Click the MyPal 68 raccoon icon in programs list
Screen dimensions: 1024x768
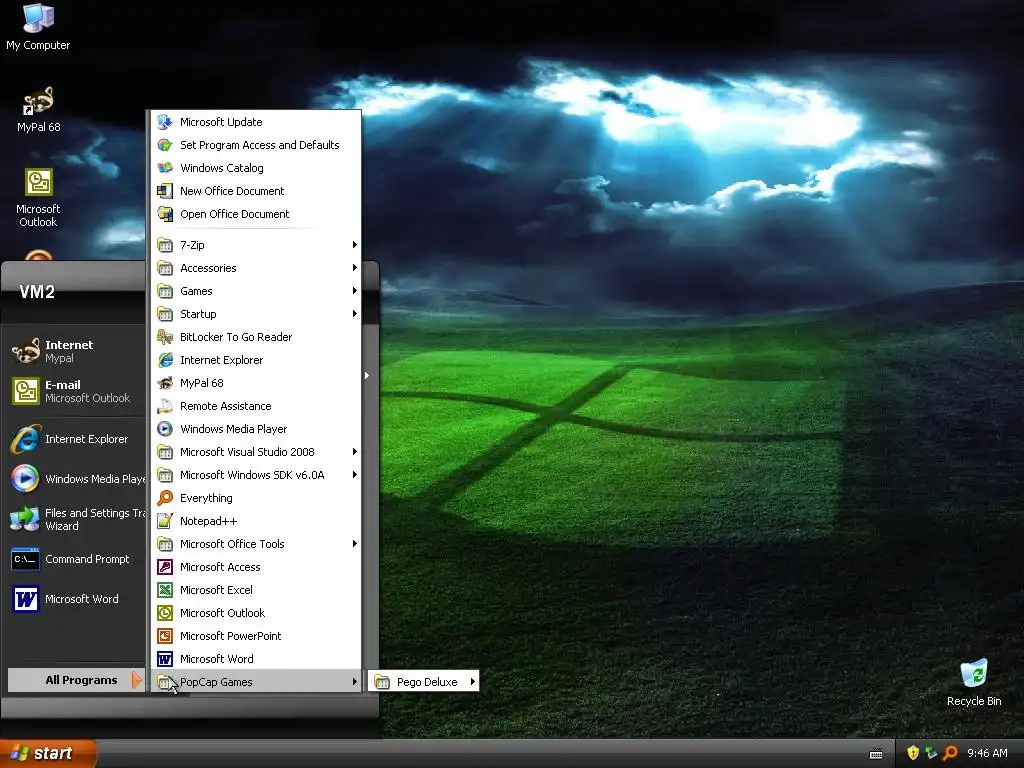pyautogui.click(x=165, y=383)
